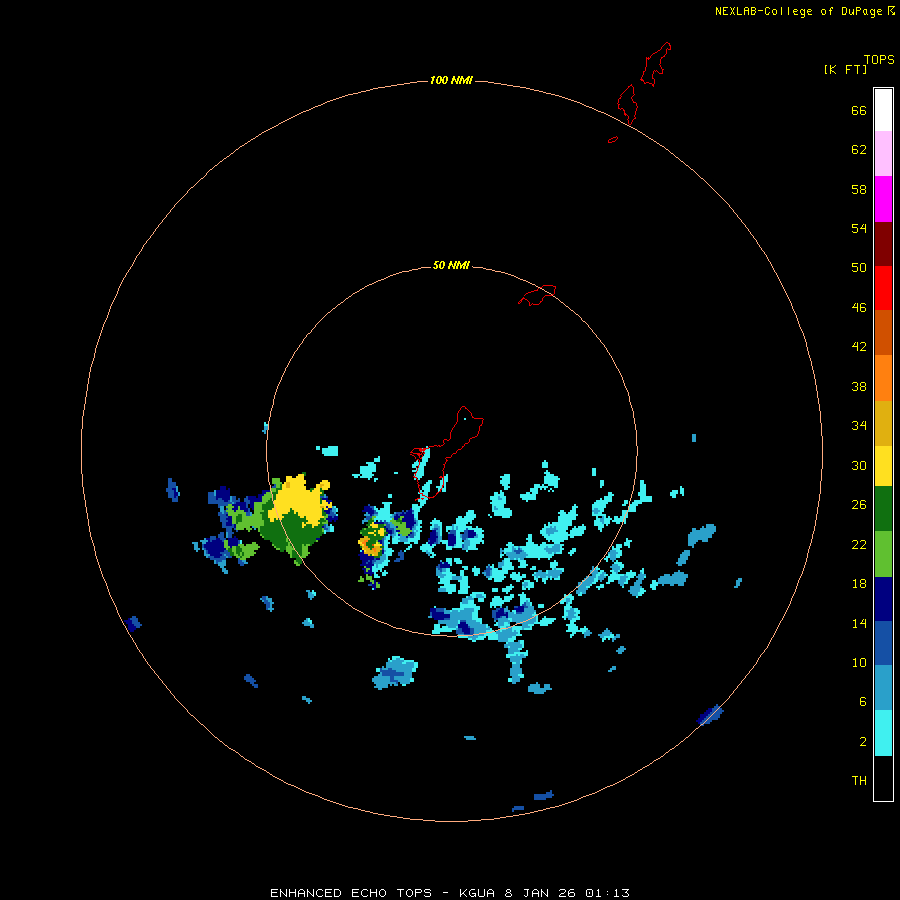Screen dimensions: 900x900
Task: Select the bright red legend swatch
Action: pos(883,288)
